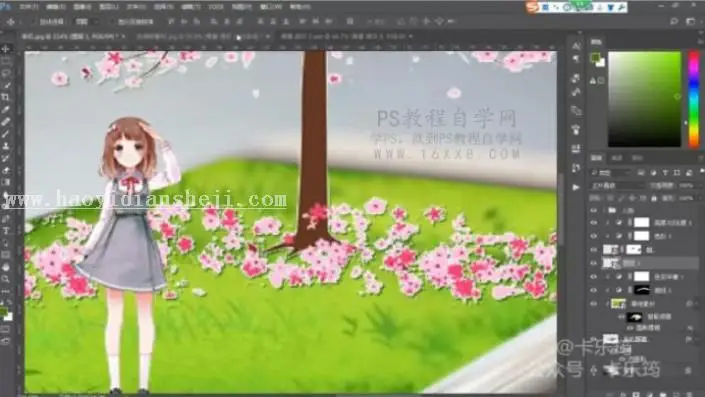The width and height of the screenshot is (705, 397).
Task: Filter layers by pixel layer icon
Action: point(641,173)
